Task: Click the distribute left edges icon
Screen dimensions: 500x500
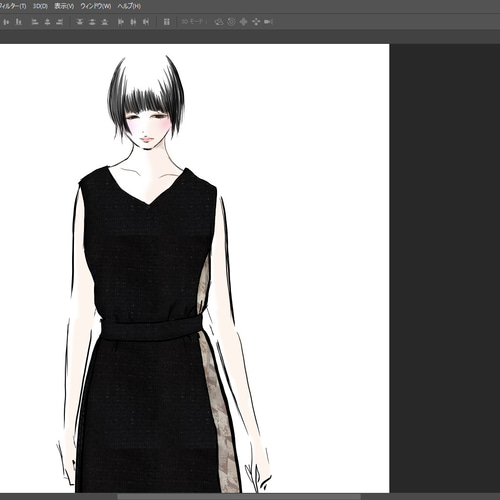Action: coord(121,22)
